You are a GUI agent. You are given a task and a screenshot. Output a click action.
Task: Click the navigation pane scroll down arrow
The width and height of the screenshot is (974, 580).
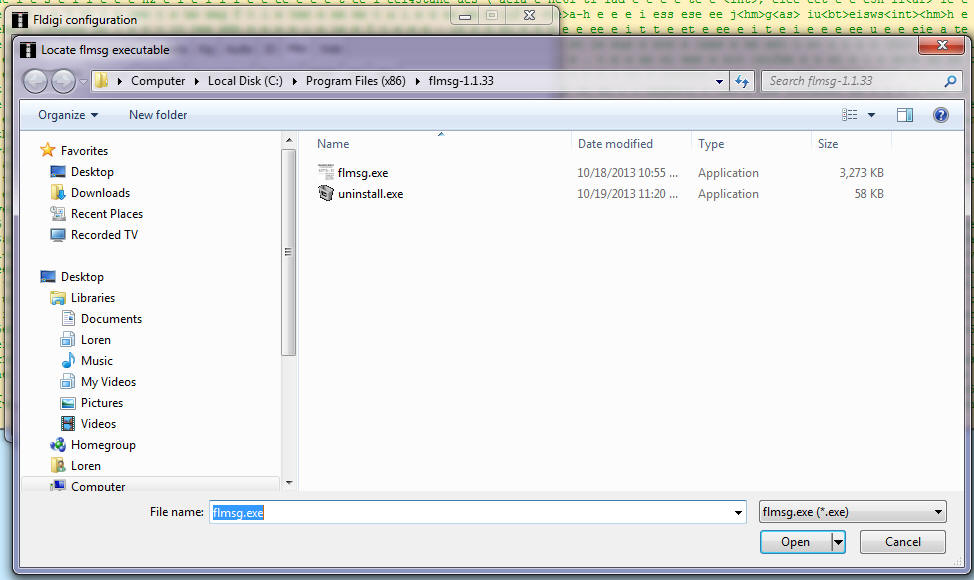coord(289,483)
